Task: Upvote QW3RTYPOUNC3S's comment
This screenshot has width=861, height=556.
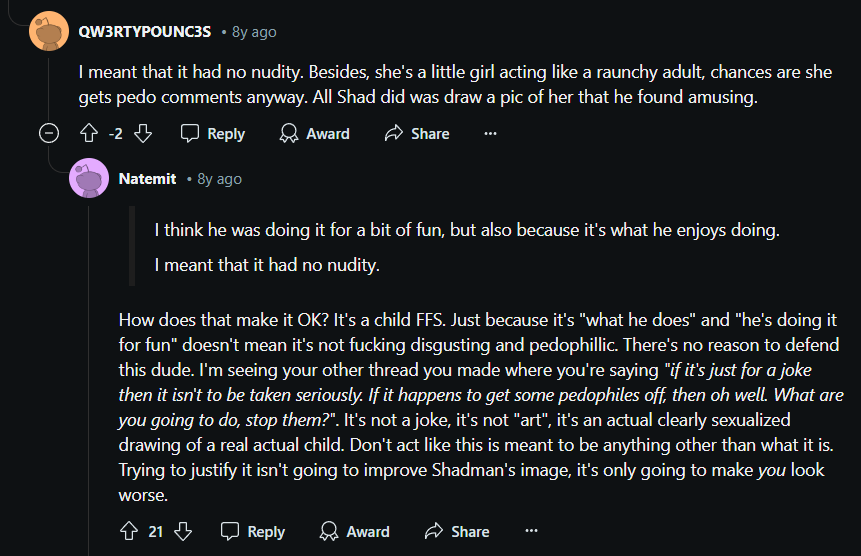Action: point(89,133)
